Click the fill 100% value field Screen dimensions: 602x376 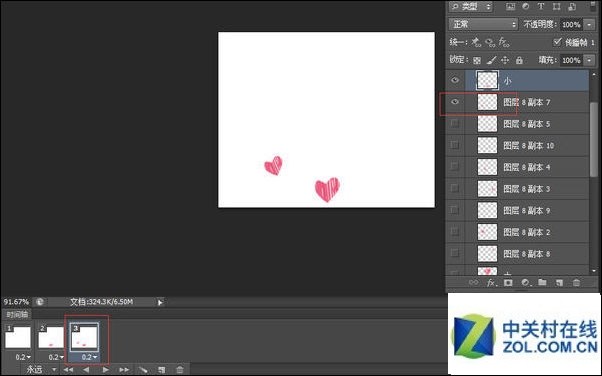(x=571, y=60)
